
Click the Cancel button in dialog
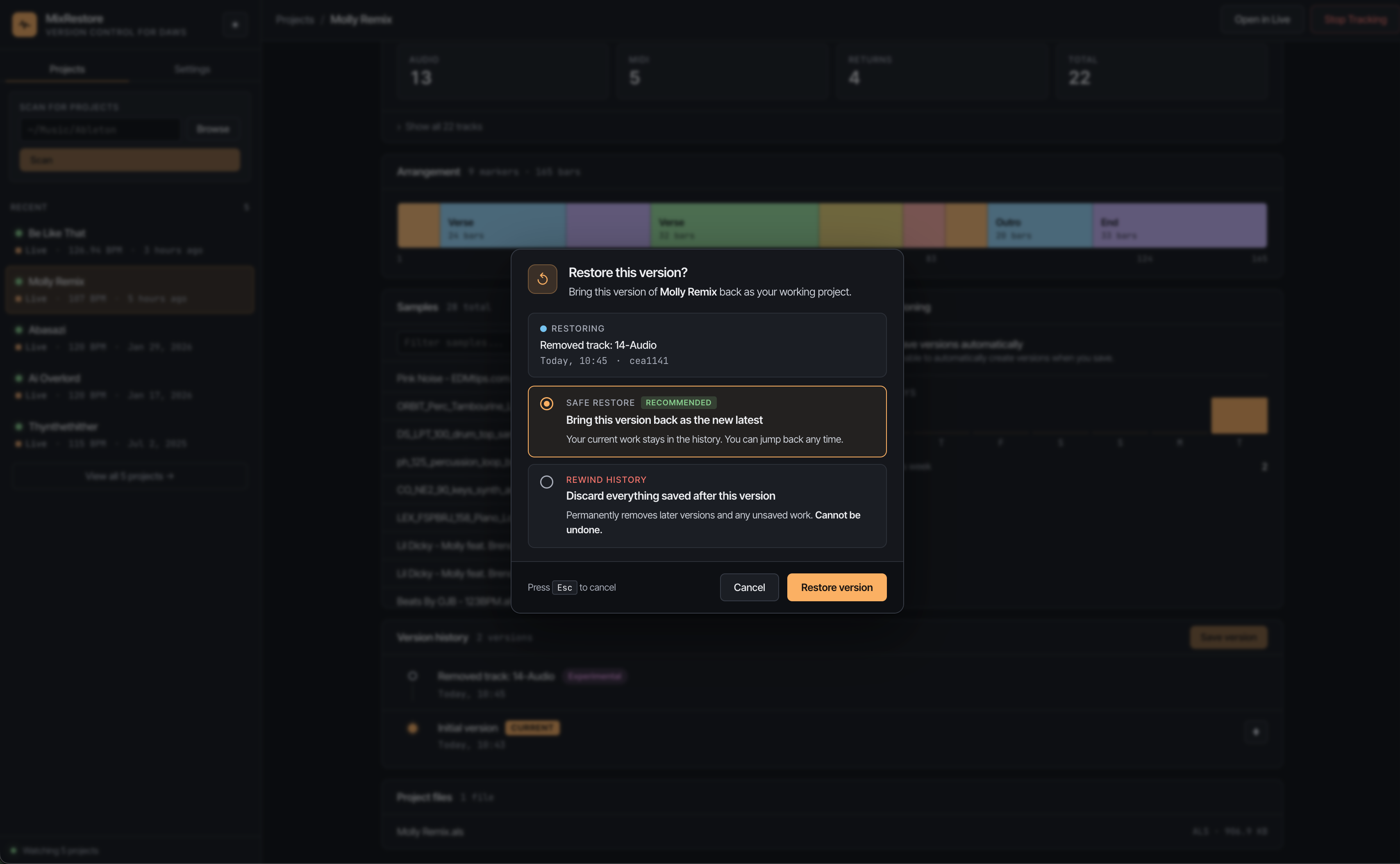pos(749,587)
